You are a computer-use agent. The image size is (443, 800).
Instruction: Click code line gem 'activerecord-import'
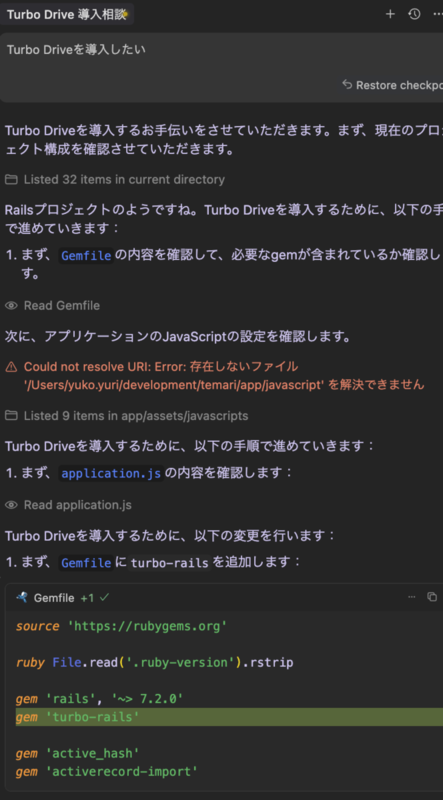point(107,771)
